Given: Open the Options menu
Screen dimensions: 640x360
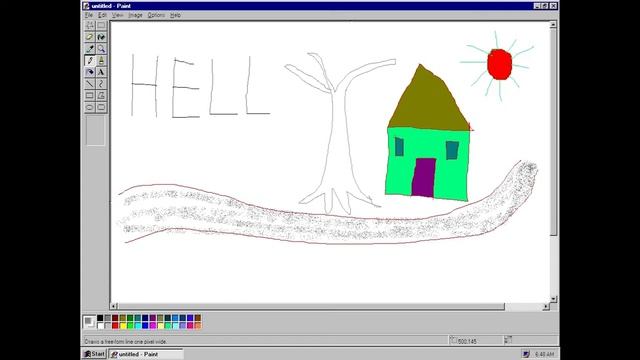Looking at the screenshot, I should 156,15.
